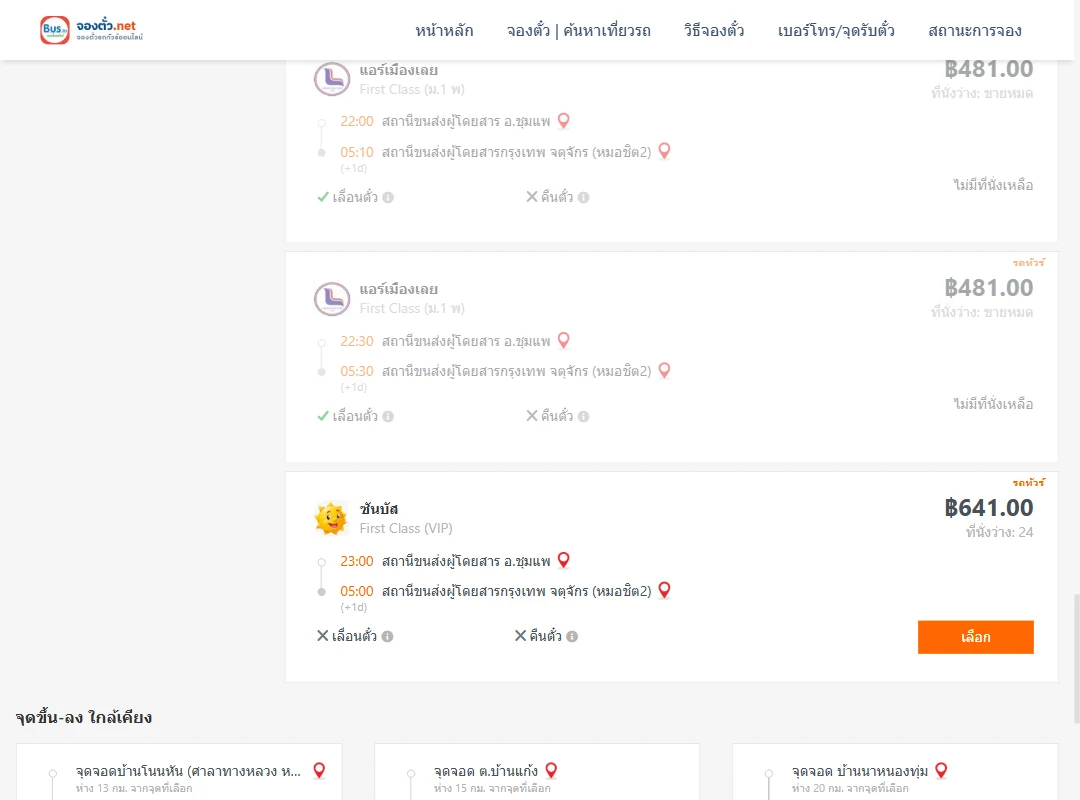Open วิธีจองตั๋ว in the navigation
This screenshot has height=800, width=1080.
714,30
